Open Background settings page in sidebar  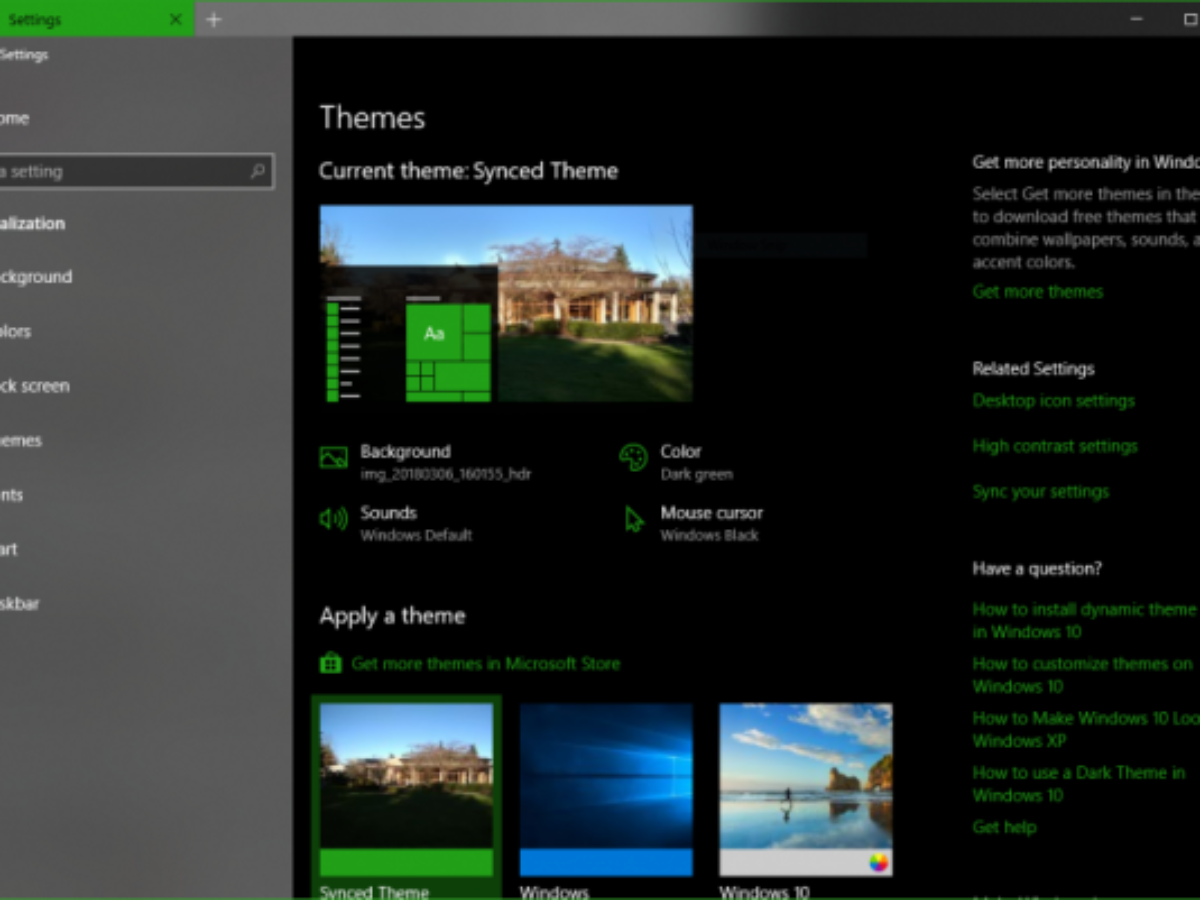(36, 277)
